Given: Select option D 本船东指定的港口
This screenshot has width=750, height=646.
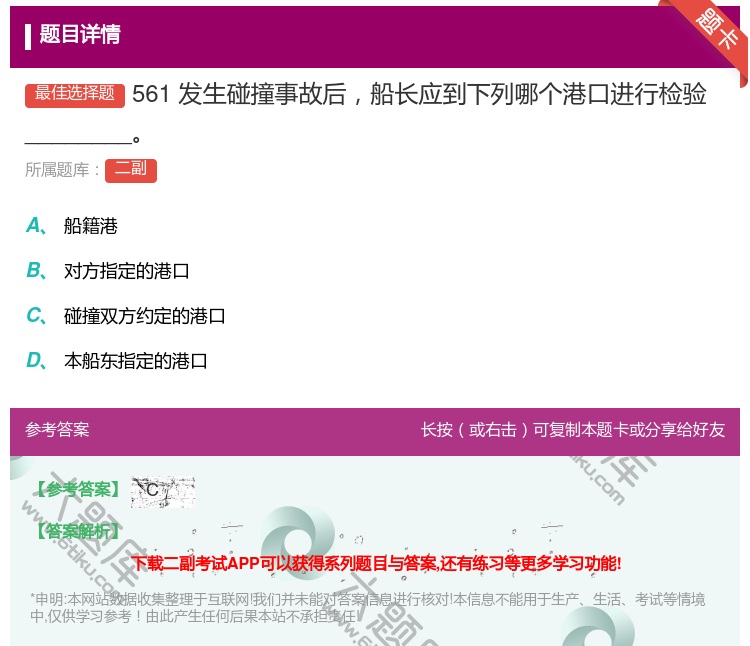Looking at the screenshot, I should pos(135,361).
